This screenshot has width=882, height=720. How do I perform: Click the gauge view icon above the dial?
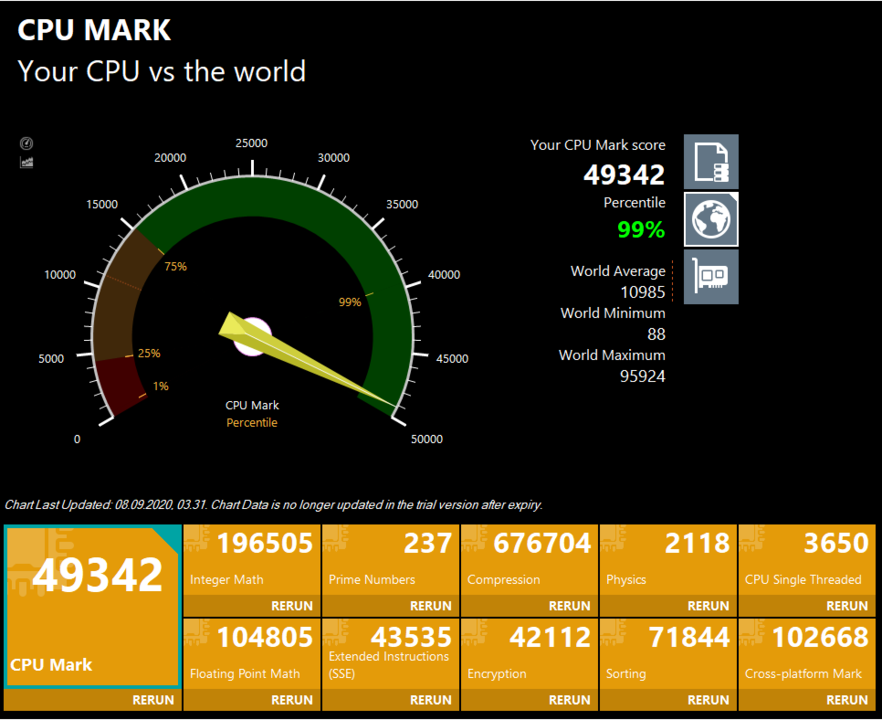[26, 143]
